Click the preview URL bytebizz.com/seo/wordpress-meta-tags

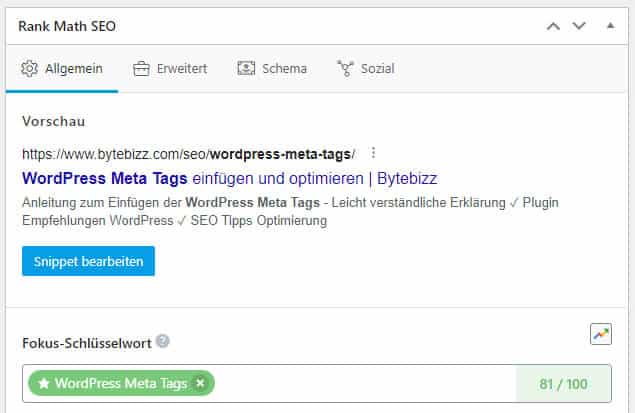[189, 154]
